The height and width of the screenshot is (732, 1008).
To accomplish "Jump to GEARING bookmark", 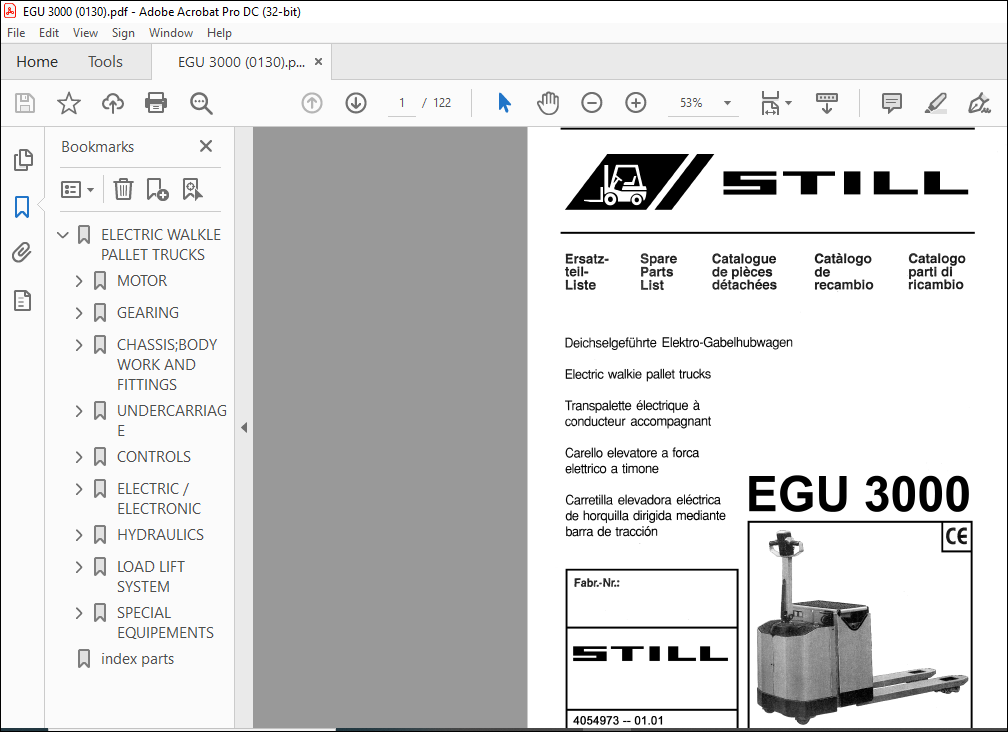I will [148, 313].
